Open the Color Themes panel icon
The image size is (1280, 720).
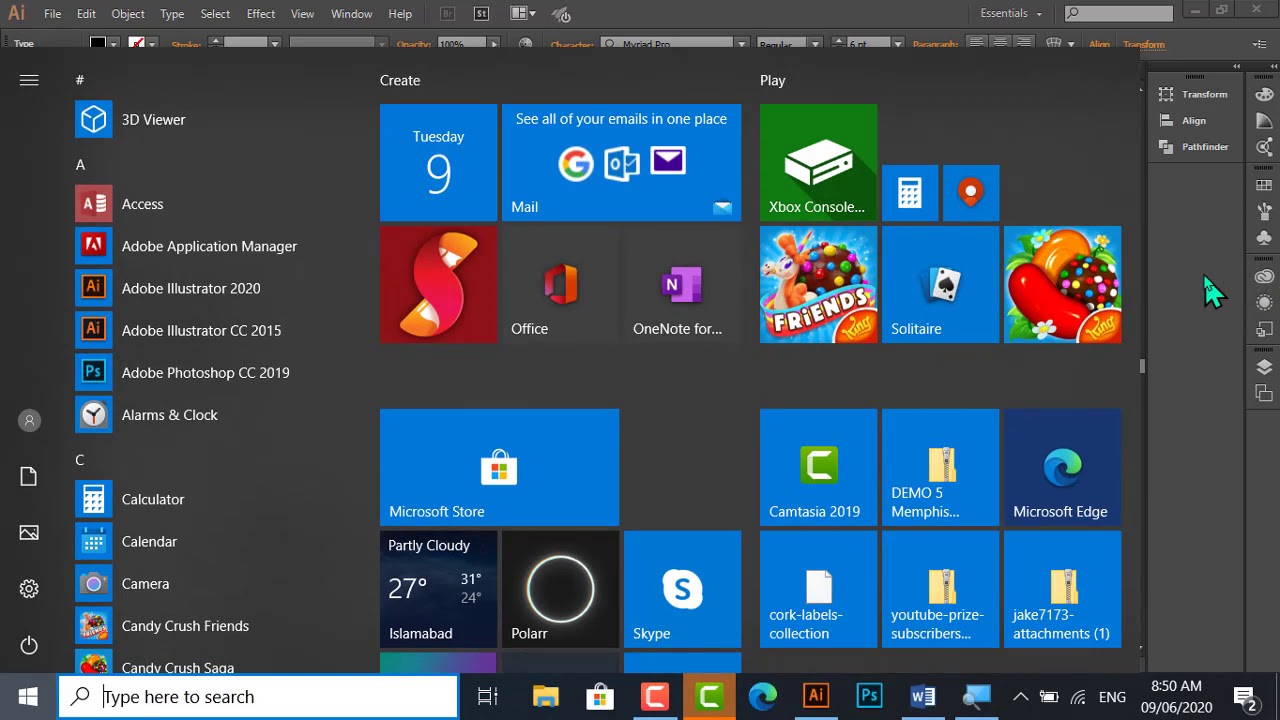click(x=1264, y=147)
